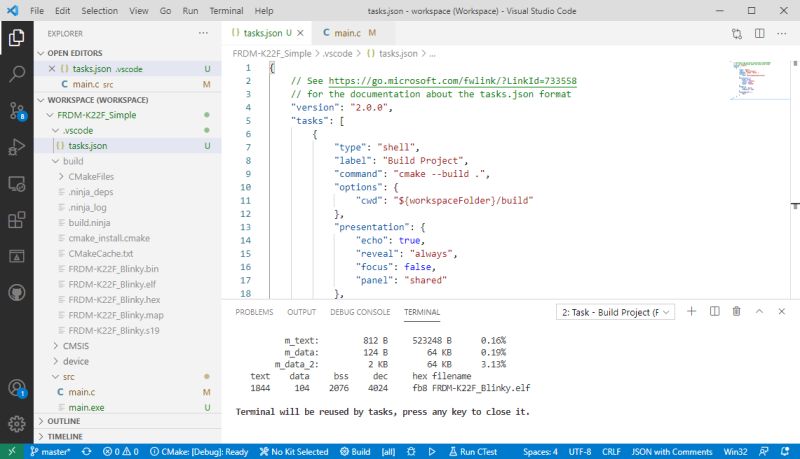
Task: Split the editor to the right
Action: click(760, 34)
